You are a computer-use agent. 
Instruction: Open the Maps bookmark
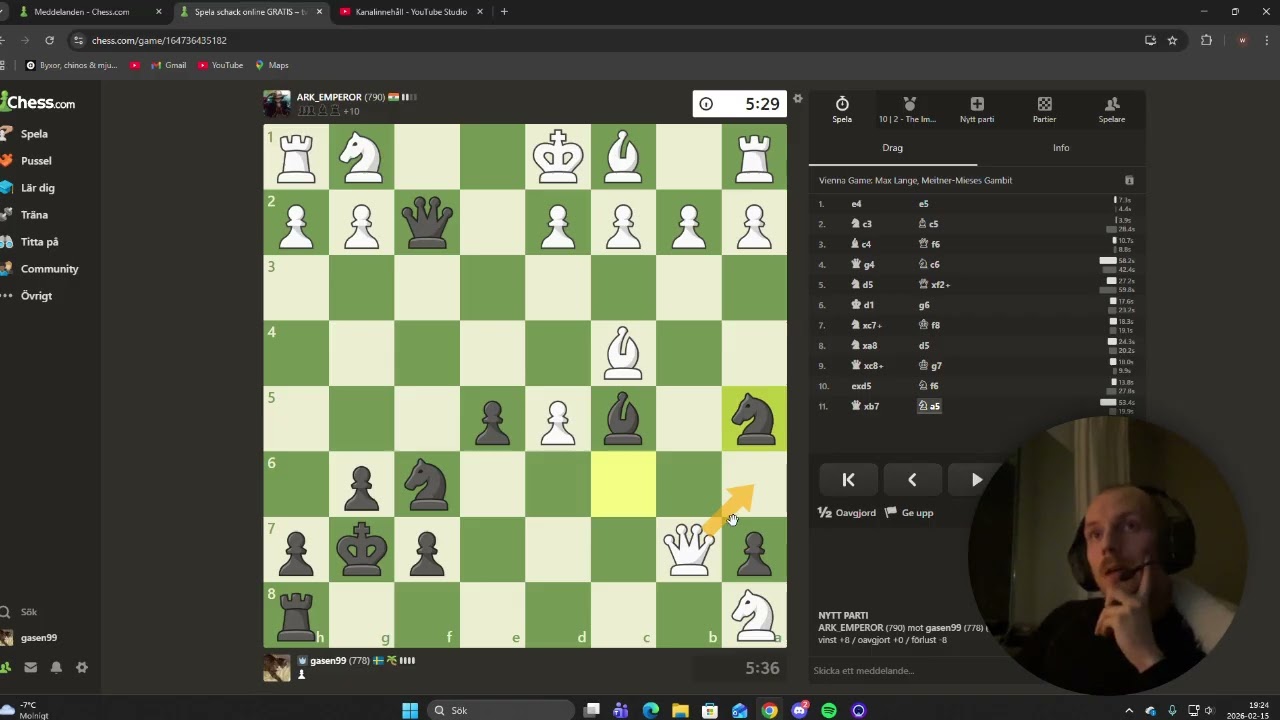[x=271, y=65]
